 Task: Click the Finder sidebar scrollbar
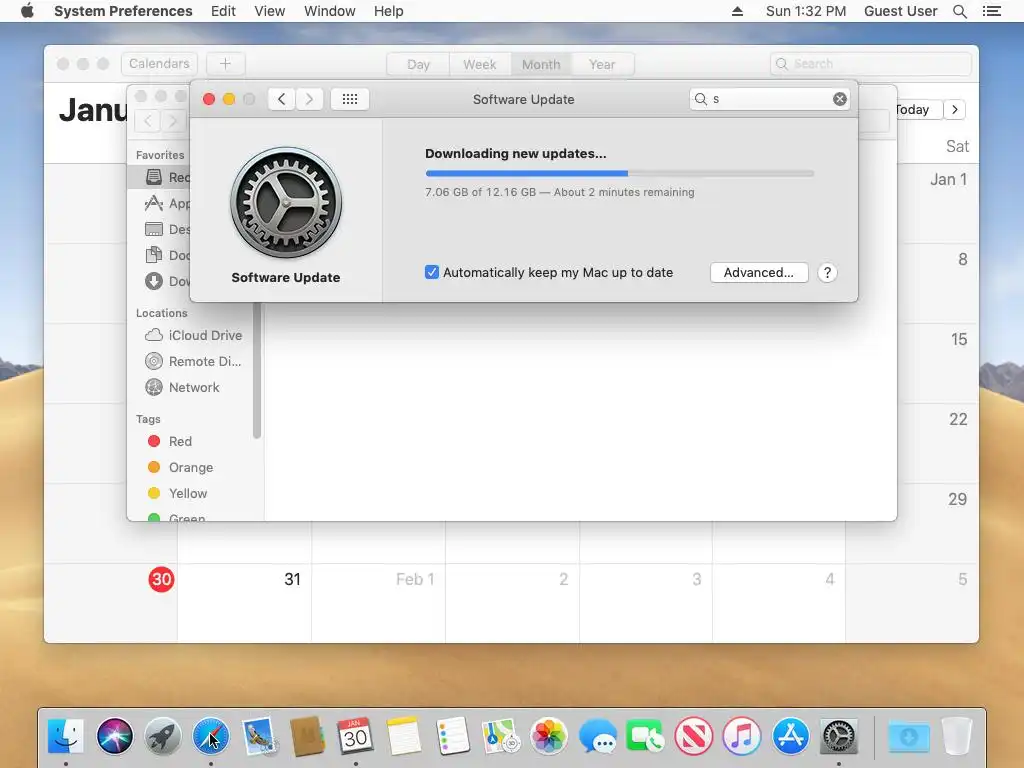point(257,370)
